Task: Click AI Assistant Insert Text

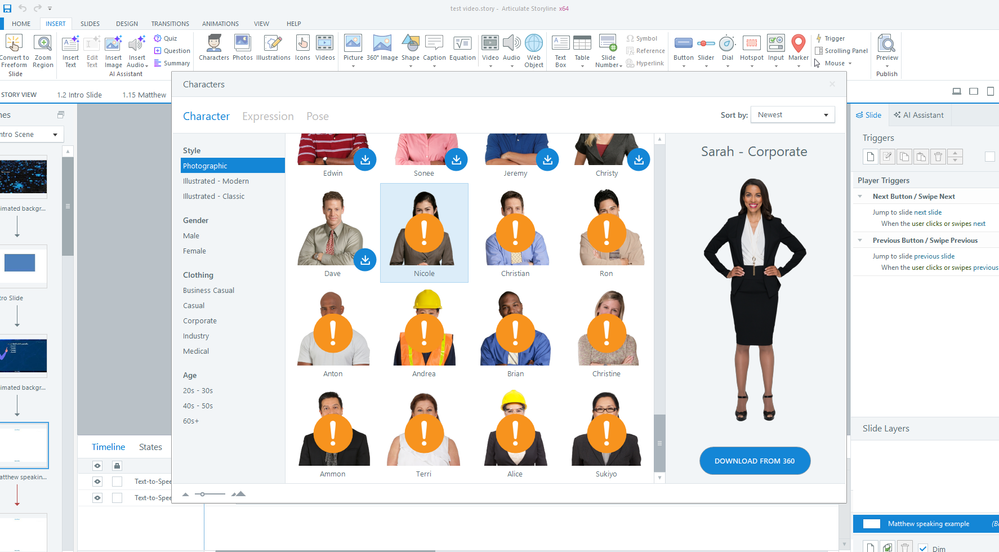Action: pos(71,51)
